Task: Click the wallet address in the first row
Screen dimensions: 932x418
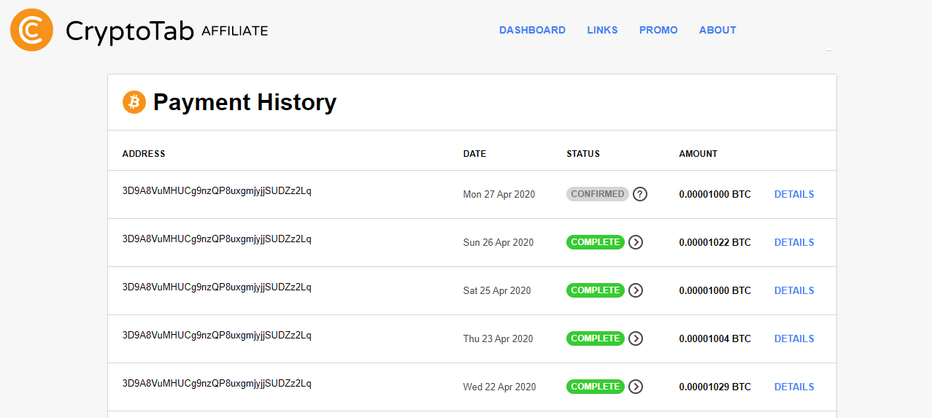Action: pos(217,191)
